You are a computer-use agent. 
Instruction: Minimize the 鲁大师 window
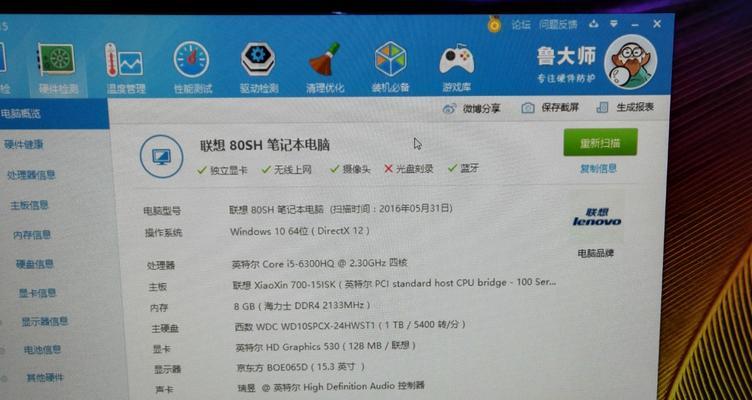coord(635,24)
